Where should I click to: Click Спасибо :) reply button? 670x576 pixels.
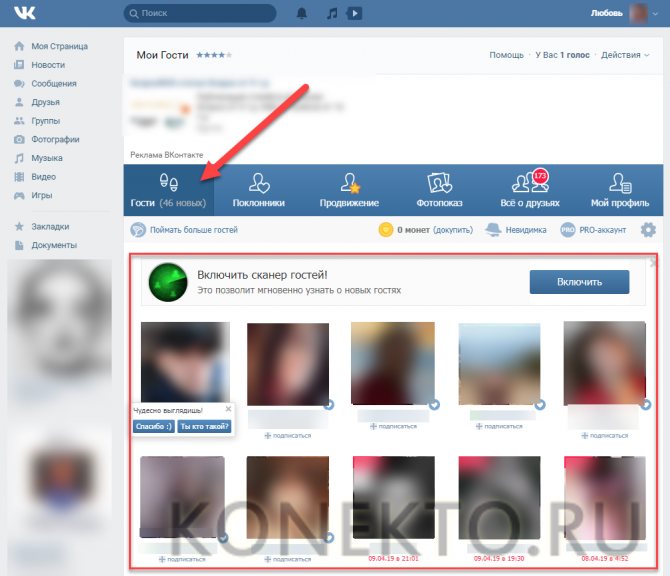[153, 426]
